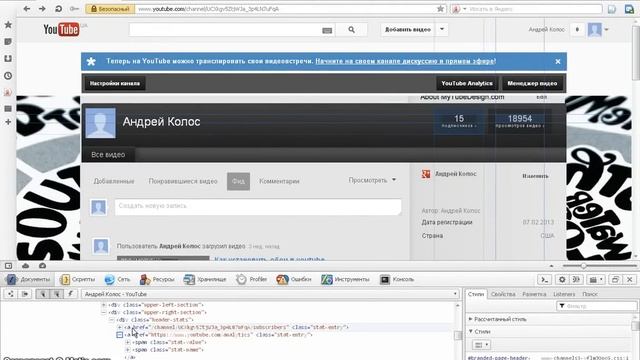Open the dropdown arrow beside upload video

pyautogui.click(x=442, y=29)
